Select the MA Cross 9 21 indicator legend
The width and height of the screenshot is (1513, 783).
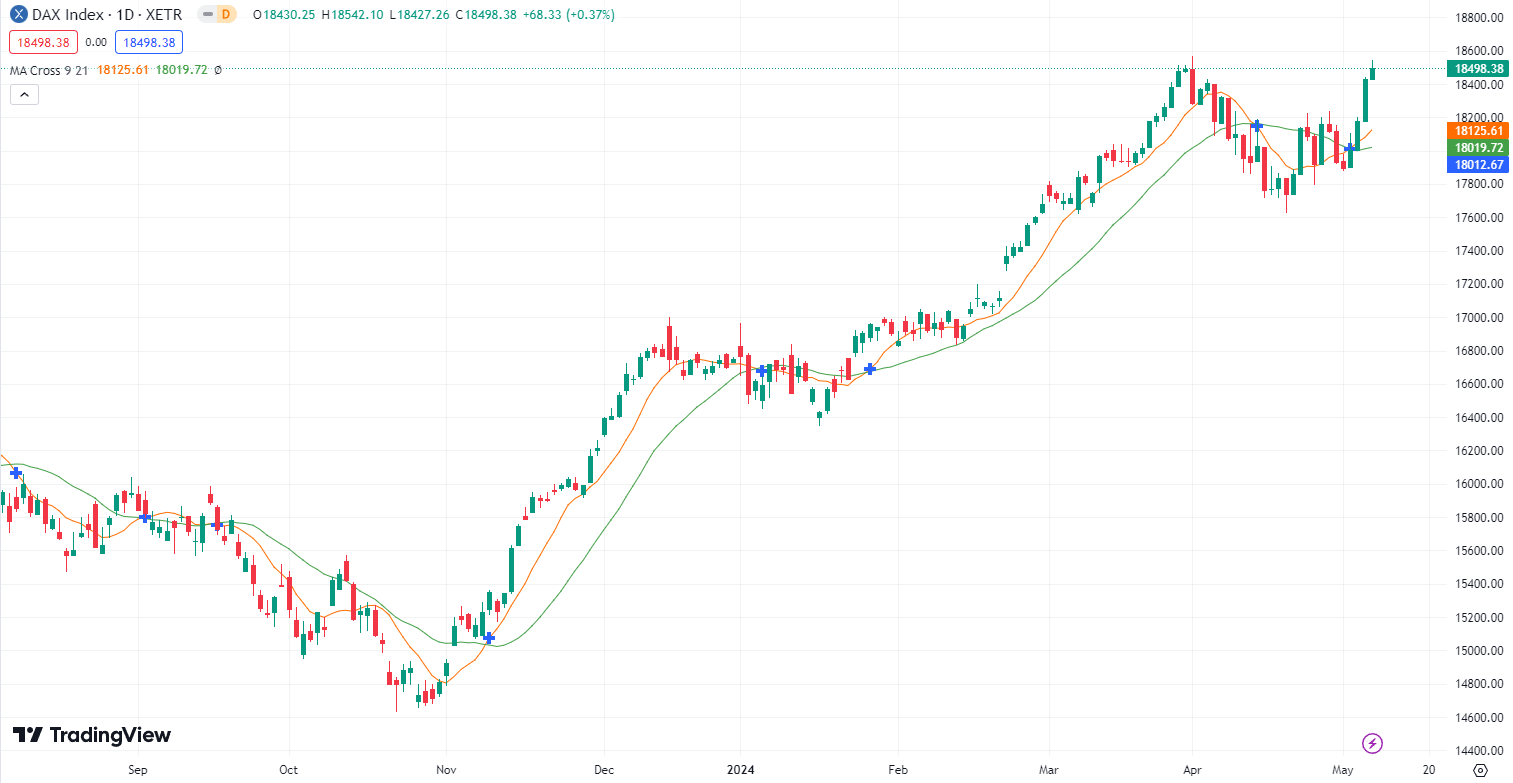pos(50,70)
